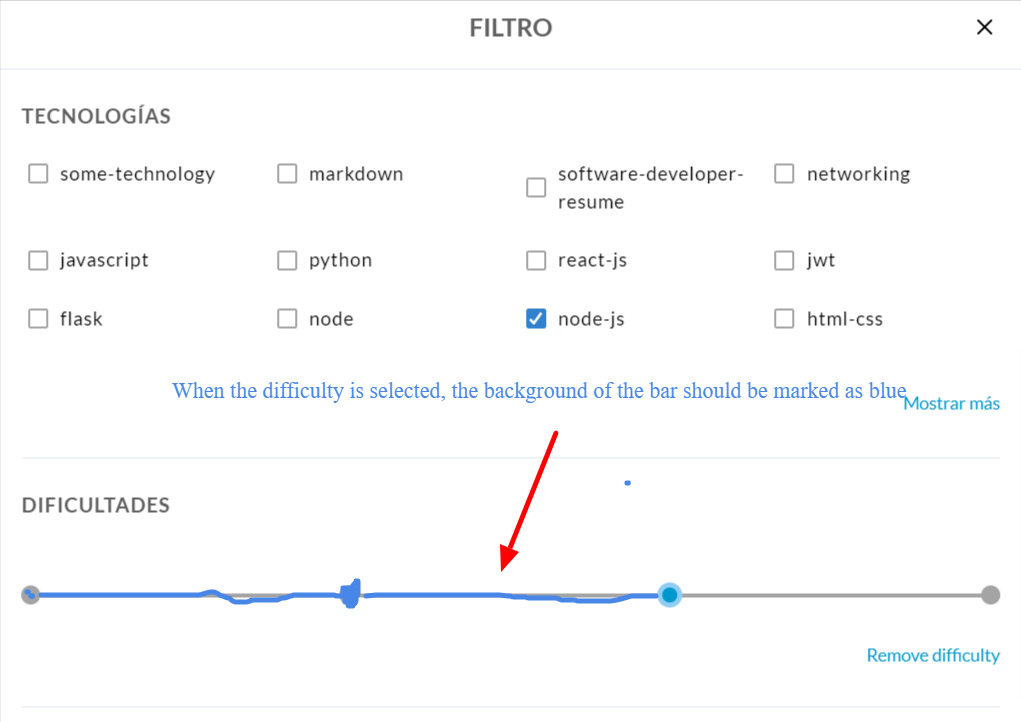Uncheck the node-js checkbox
Image resolution: width=1021 pixels, height=722 pixels.
pyautogui.click(x=536, y=318)
